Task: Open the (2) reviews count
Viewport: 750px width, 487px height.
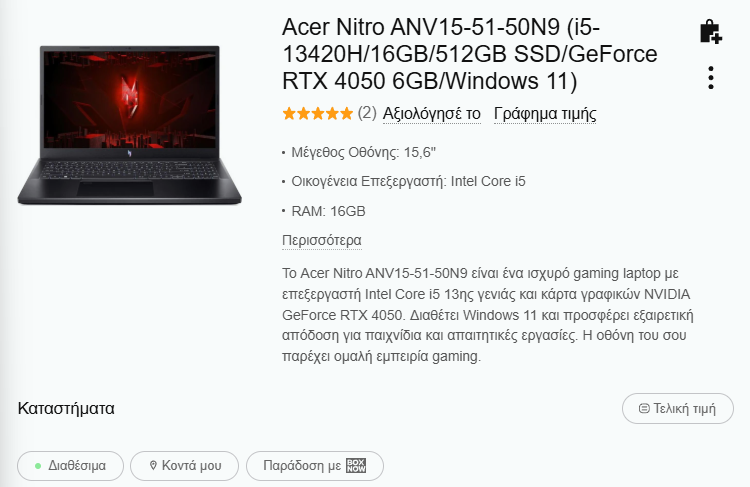Action: [367, 113]
